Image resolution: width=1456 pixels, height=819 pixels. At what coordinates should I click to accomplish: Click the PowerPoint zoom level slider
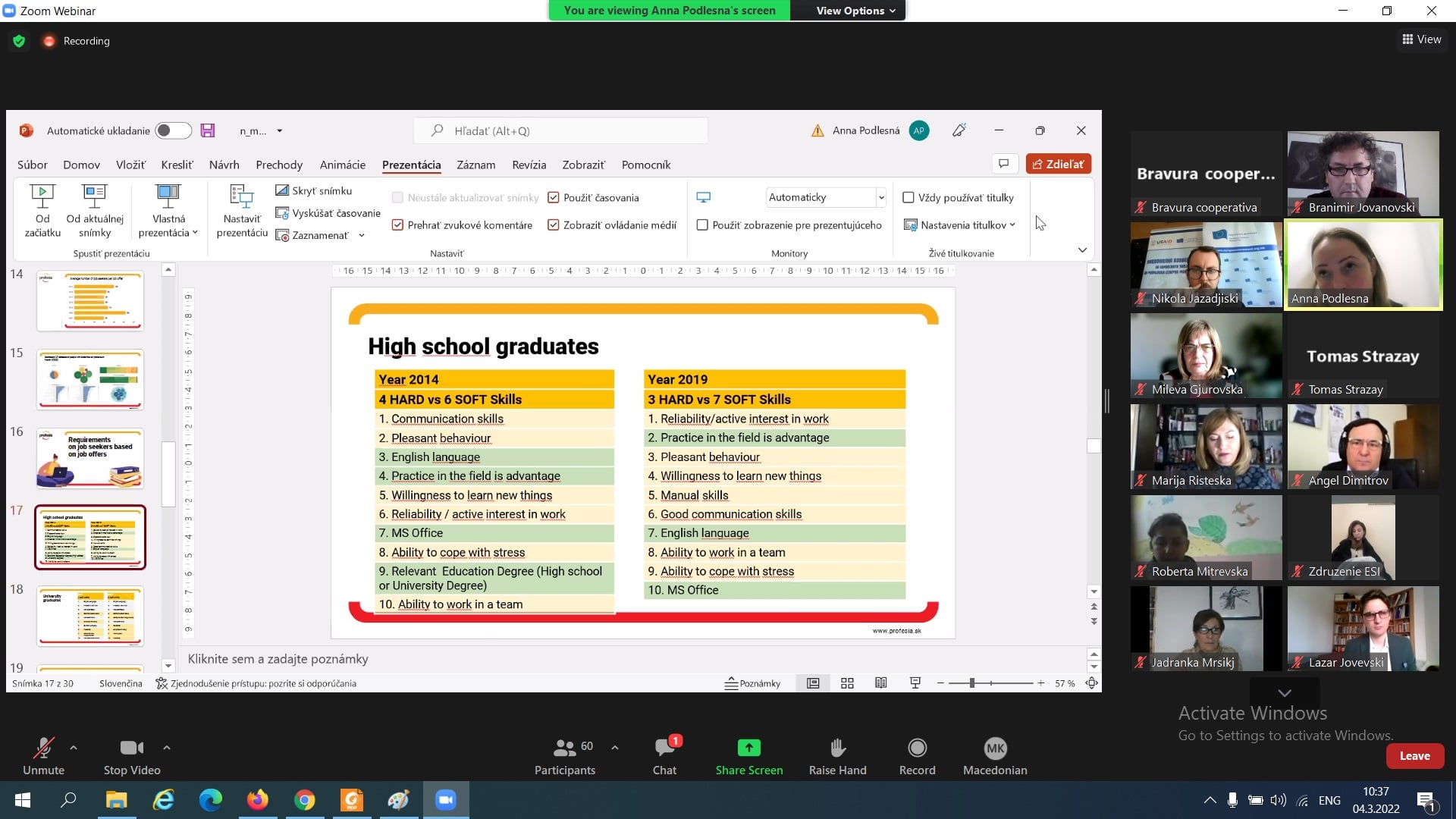tap(971, 683)
